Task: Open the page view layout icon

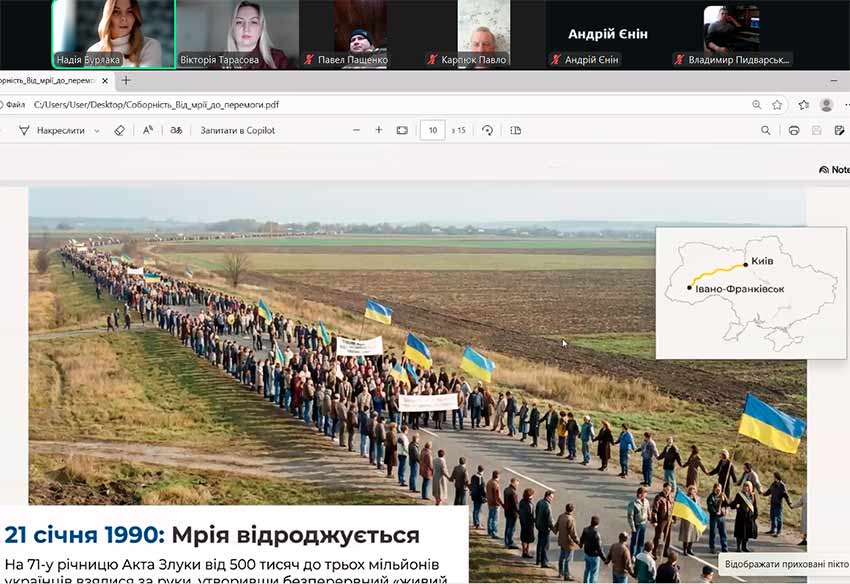Action: coord(516,130)
